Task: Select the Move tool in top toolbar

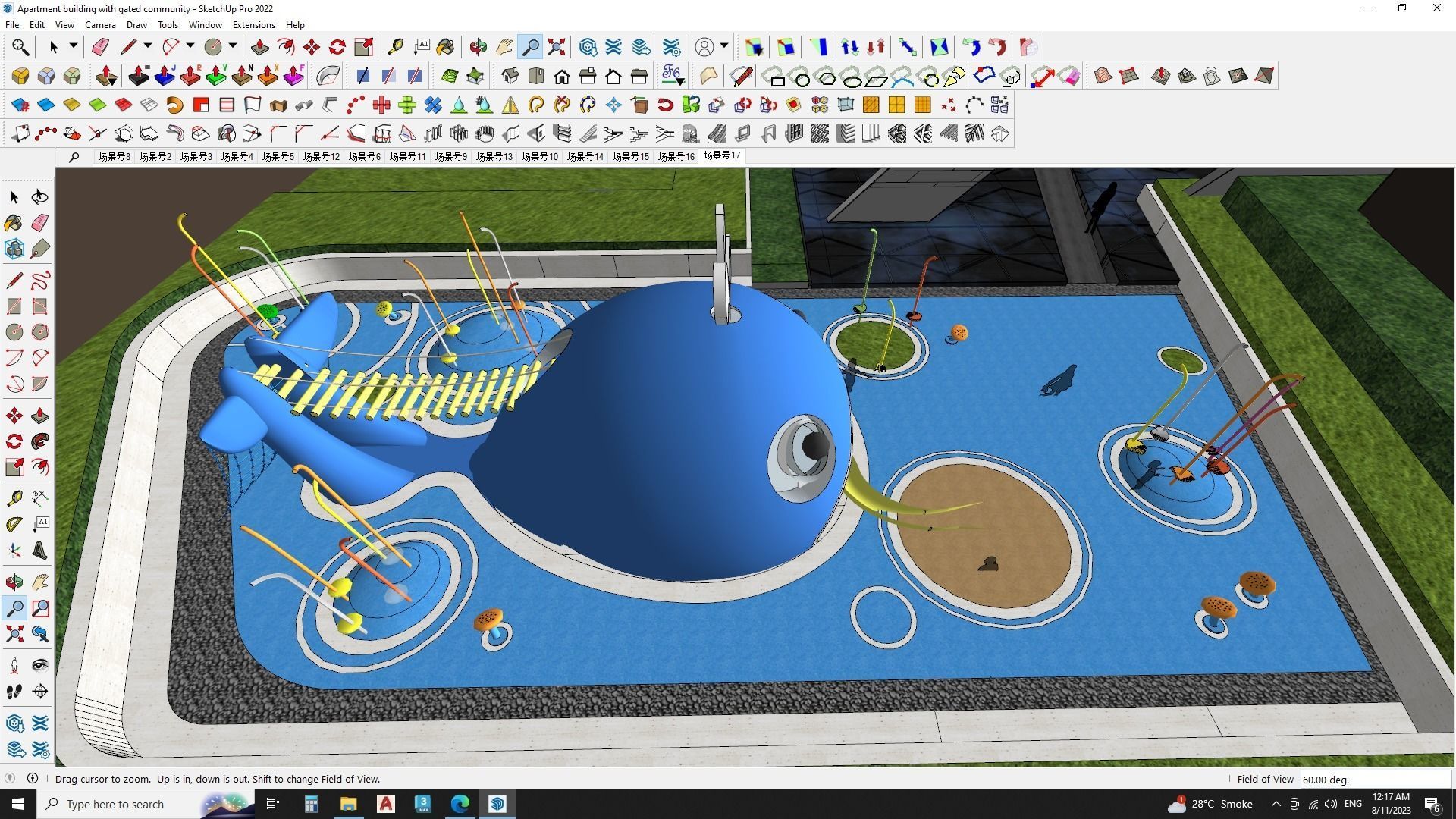Action: coord(311,47)
